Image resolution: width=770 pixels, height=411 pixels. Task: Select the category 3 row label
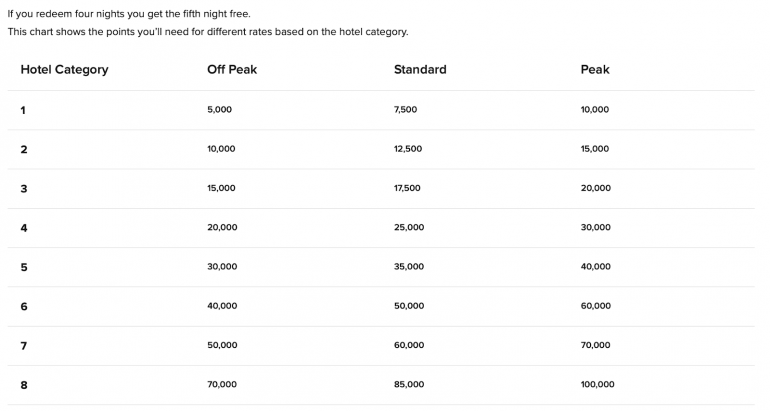[x=24, y=188]
